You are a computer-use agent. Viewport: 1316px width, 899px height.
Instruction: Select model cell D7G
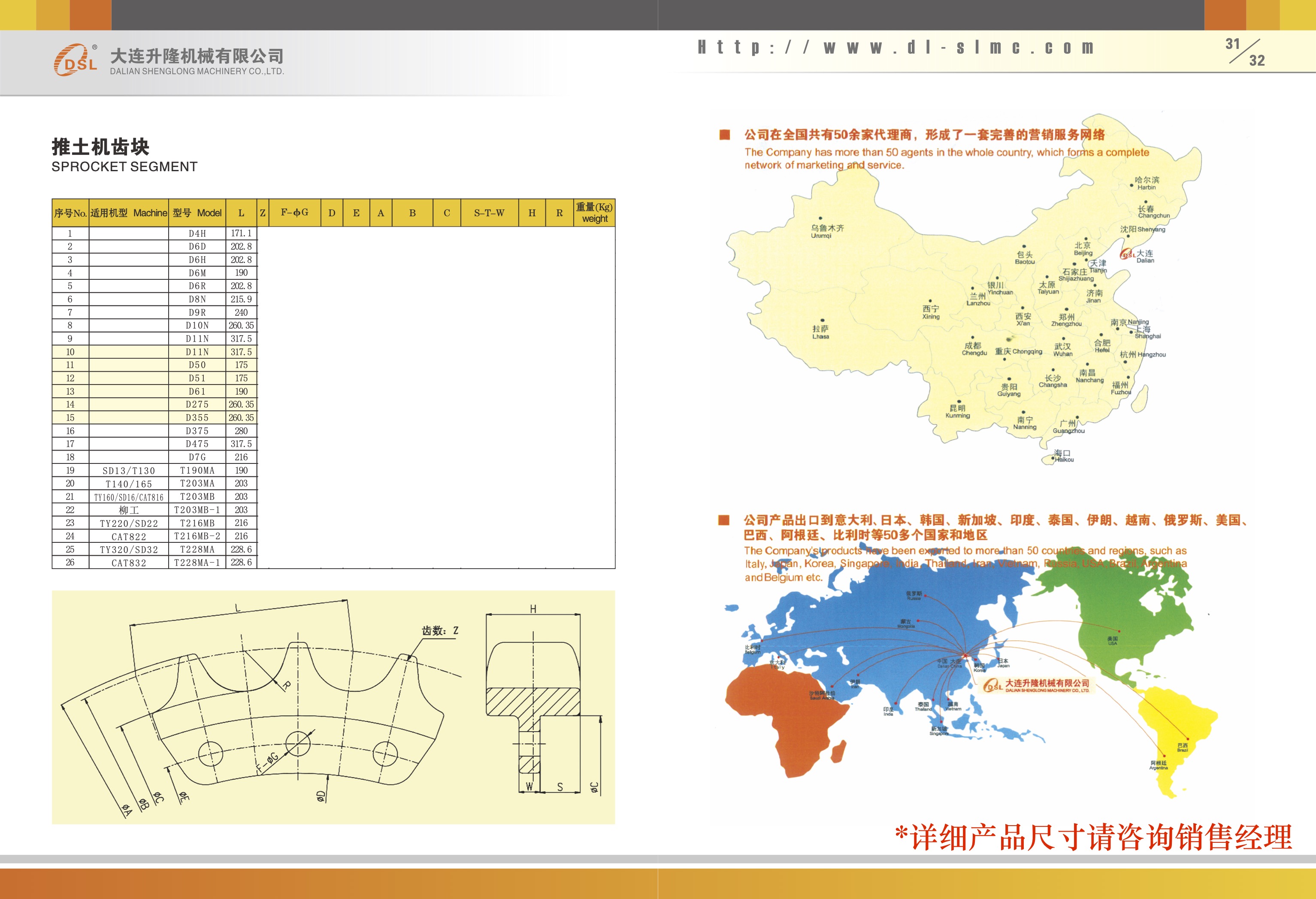pos(197,457)
